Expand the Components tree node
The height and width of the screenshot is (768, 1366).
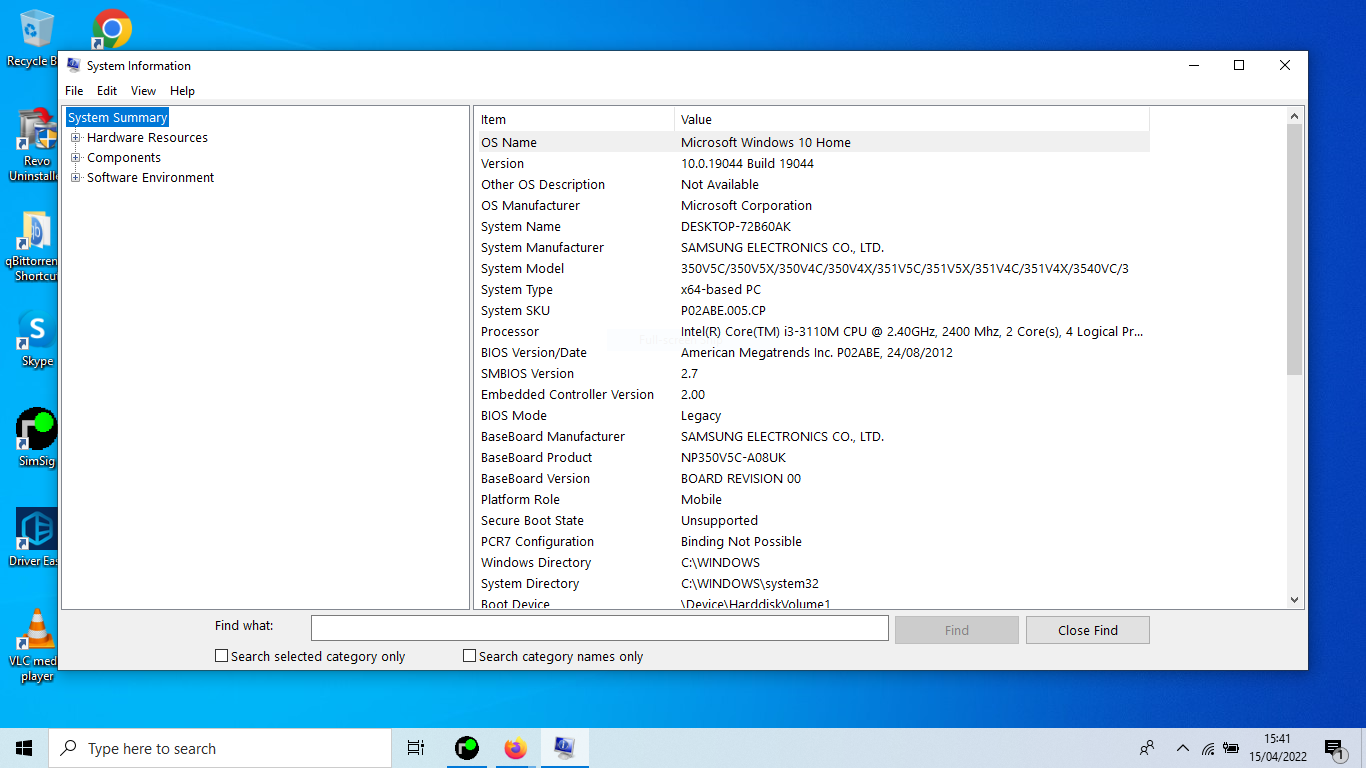click(x=75, y=158)
